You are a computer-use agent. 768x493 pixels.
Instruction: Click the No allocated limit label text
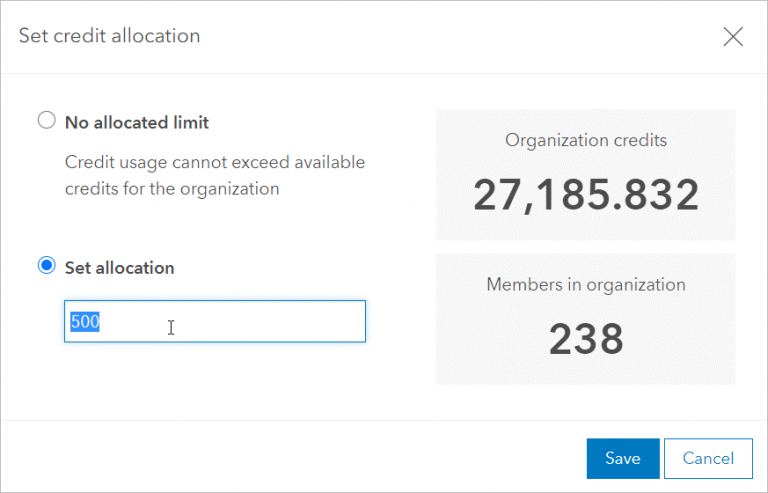click(x=137, y=123)
